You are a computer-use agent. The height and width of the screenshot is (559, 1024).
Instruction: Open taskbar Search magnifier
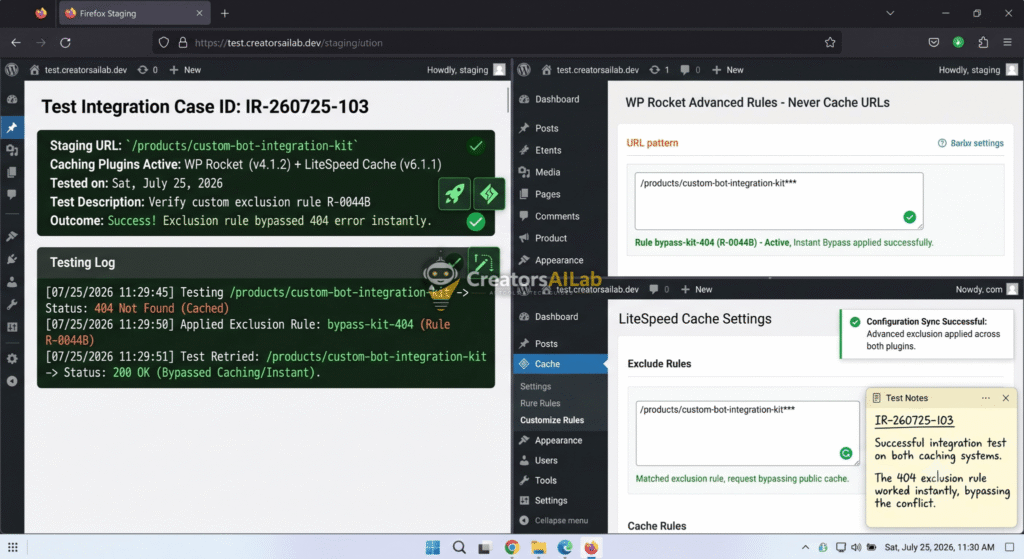point(459,547)
